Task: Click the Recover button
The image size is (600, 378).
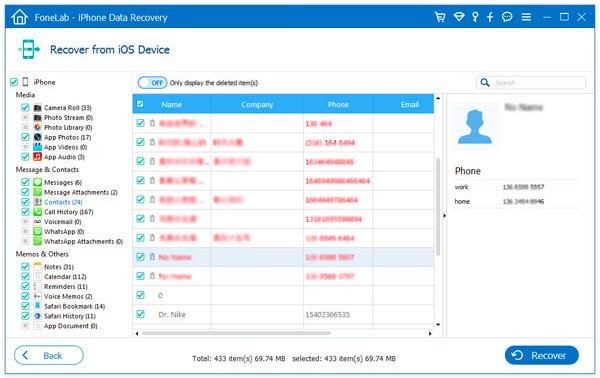Action: [541, 355]
